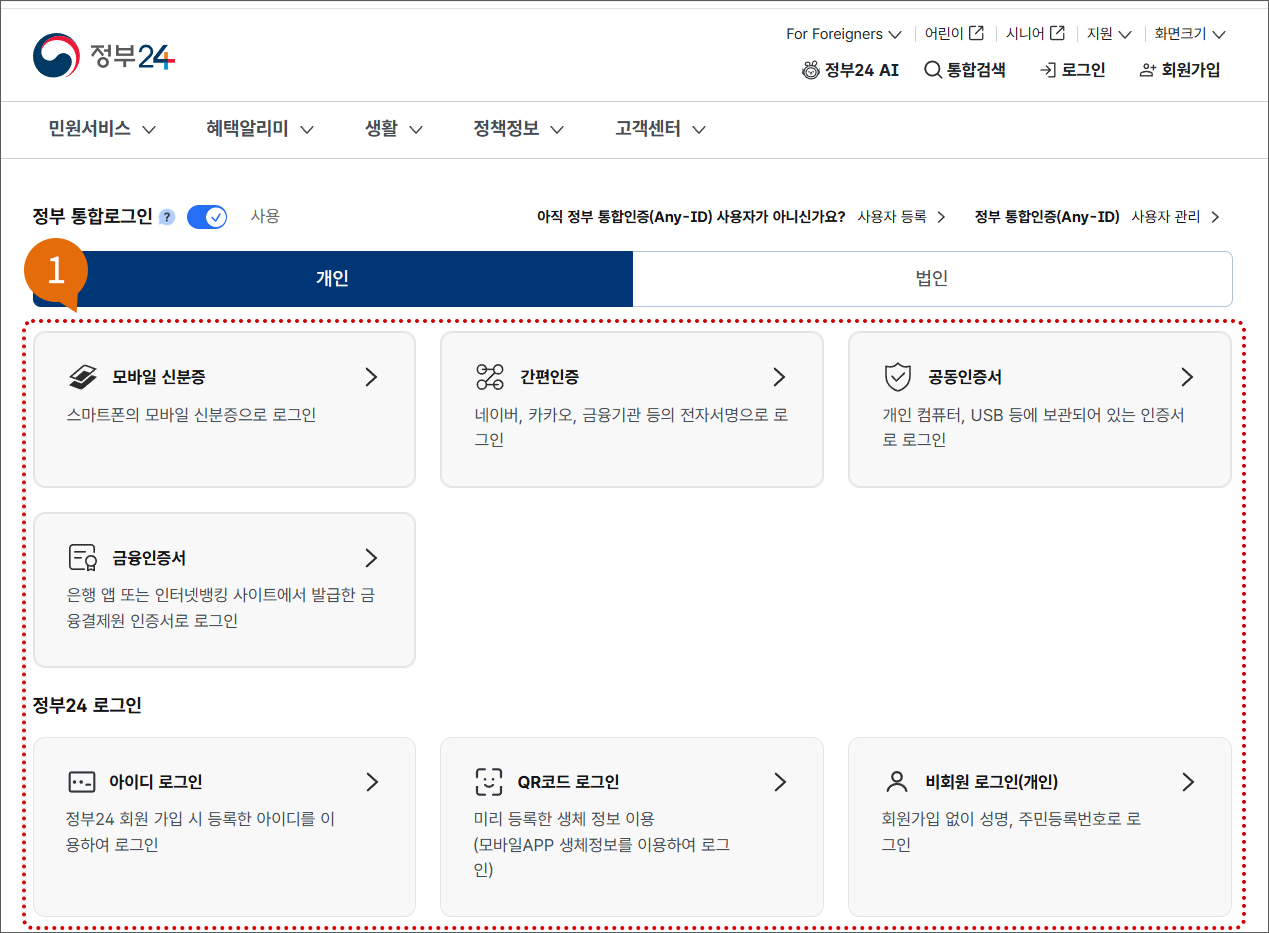
Task: Open the 혜택알리미 menu
Action: pos(261,129)
